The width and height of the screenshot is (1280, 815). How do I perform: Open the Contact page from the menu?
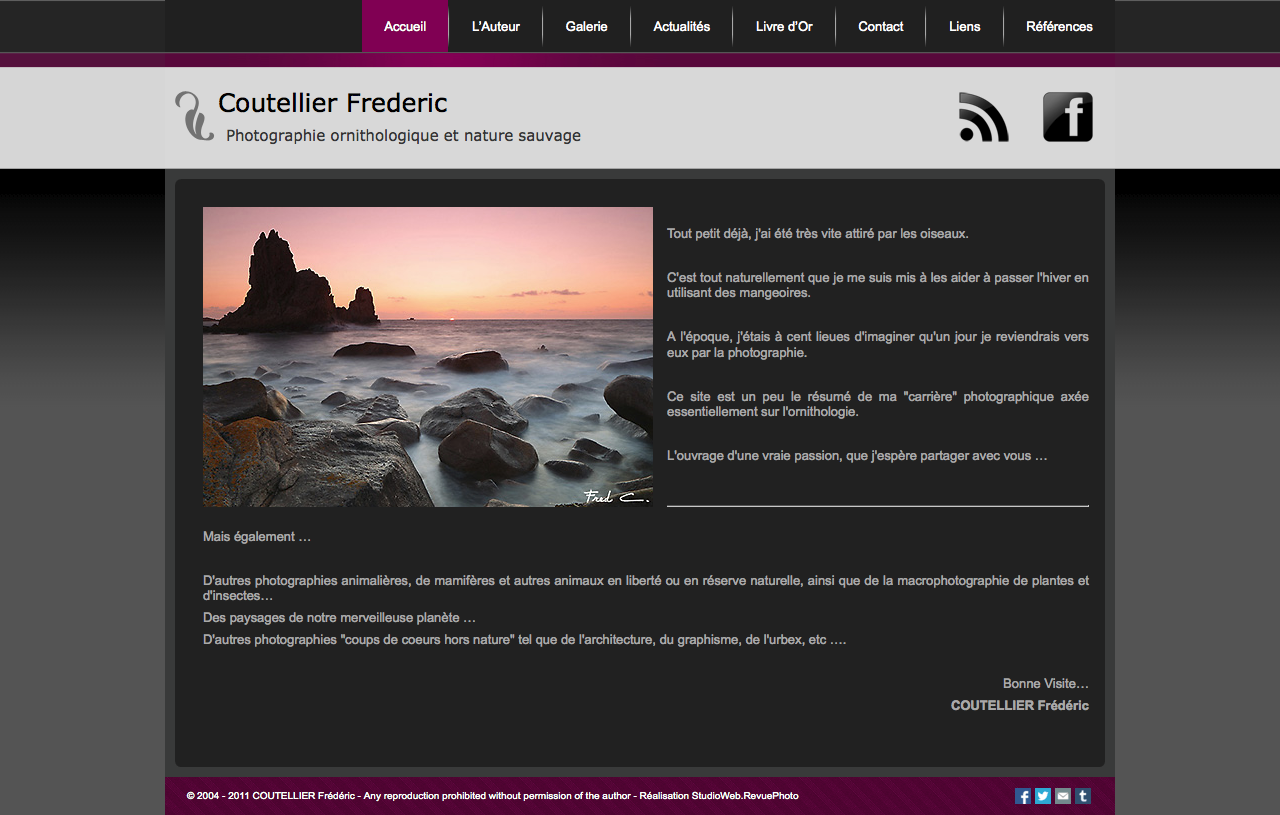[x=880, y=27]
